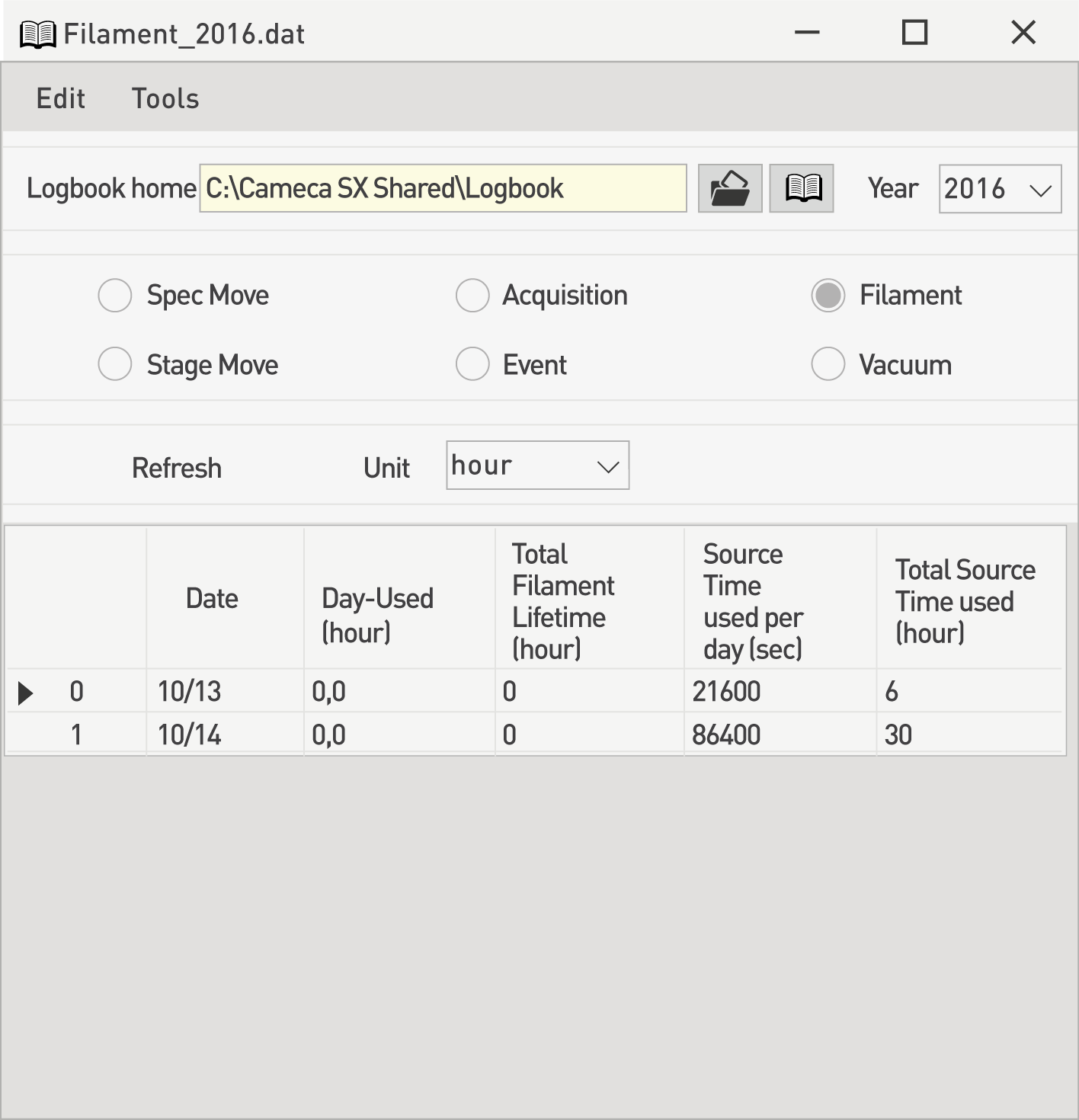Viewport: 1079px width, 1120px height.
Task: Click the open logbook book icon
Action: pyautogui.click(x=802, y=188)
